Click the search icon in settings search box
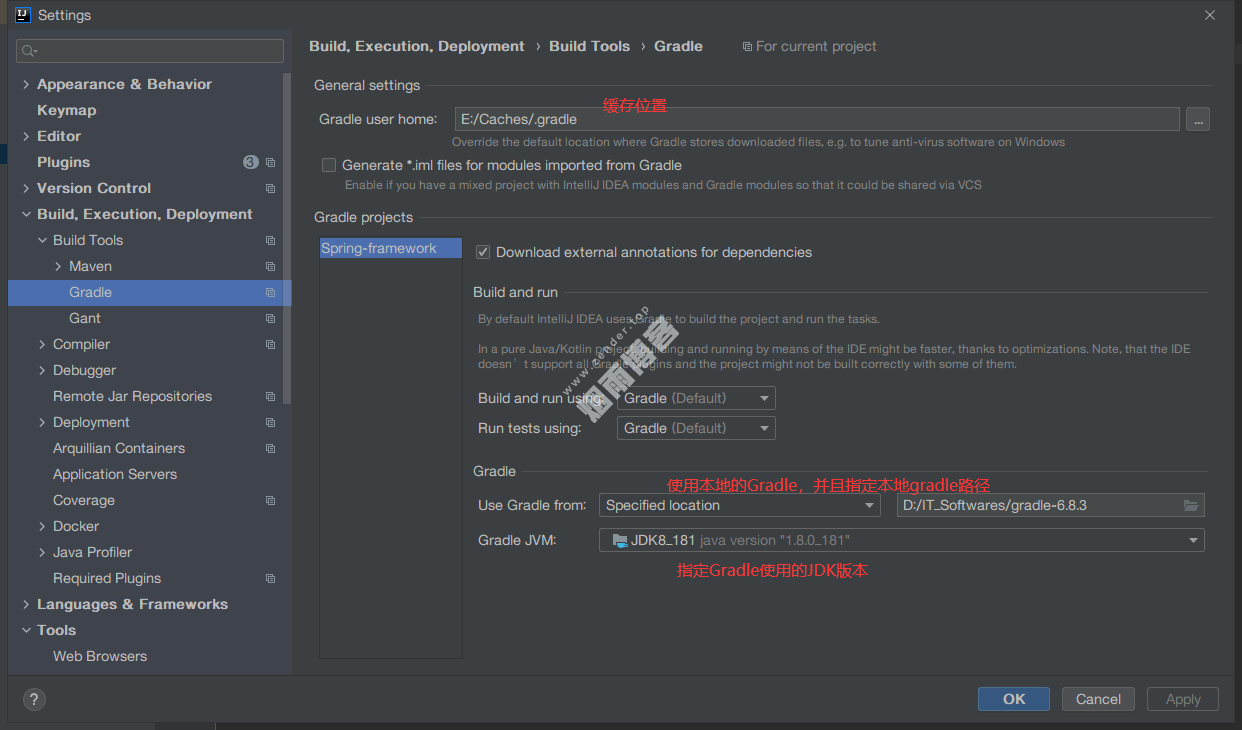 [x=29, y=51]
